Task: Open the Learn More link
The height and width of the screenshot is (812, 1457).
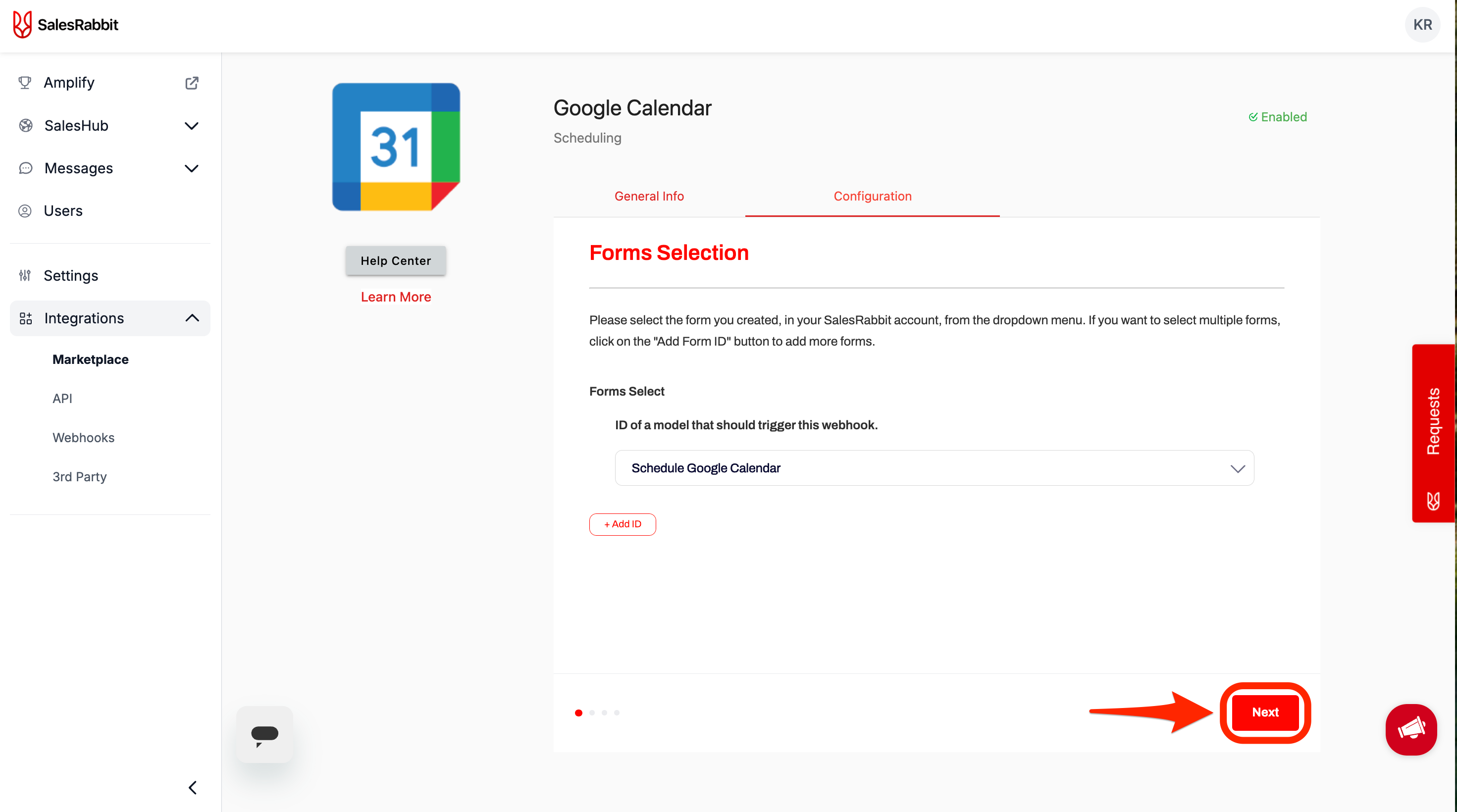Action: point(396,297)
